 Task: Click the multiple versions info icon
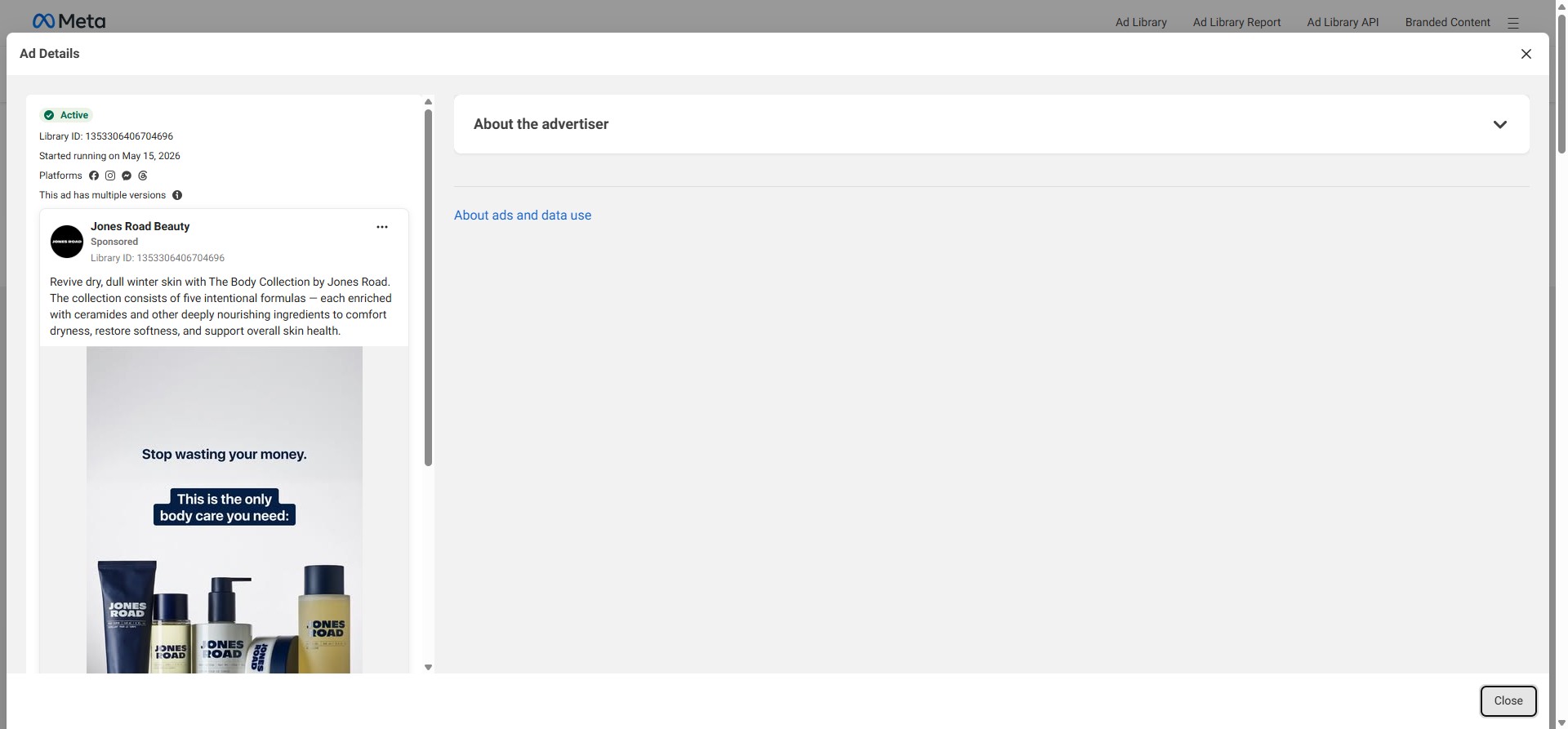coord(177,195)
